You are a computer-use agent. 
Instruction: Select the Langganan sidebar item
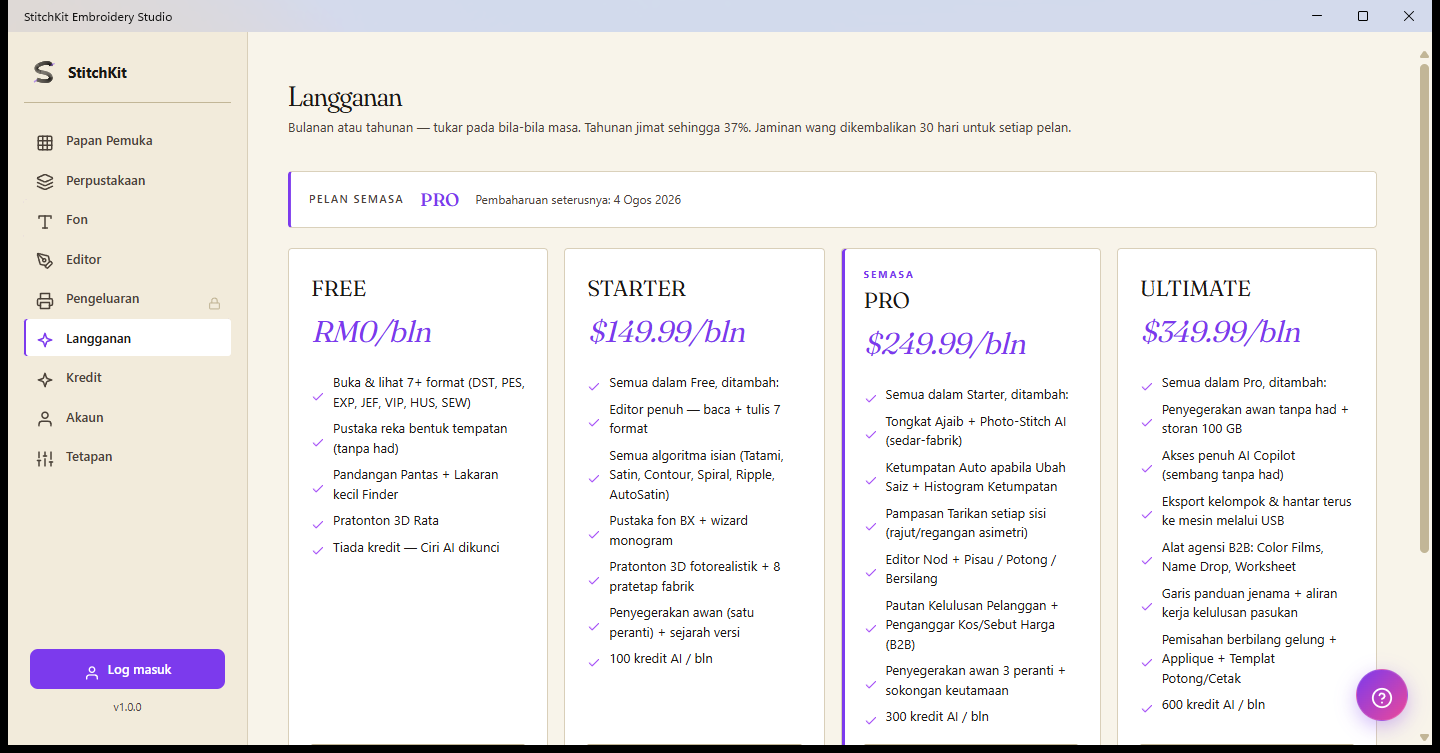(x=128, y=339)
